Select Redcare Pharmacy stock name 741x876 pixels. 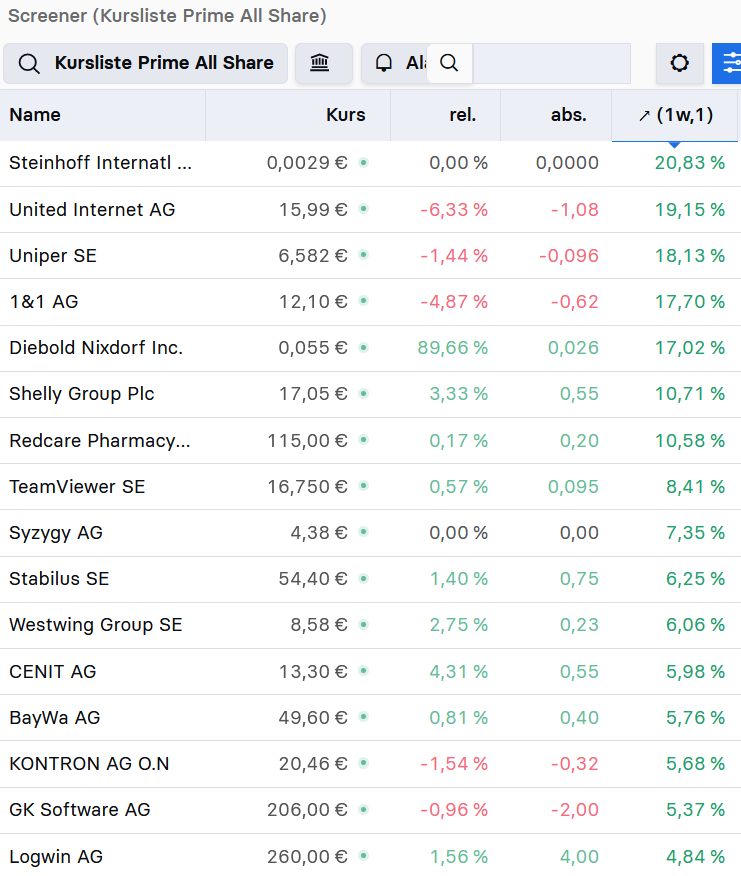[x=100, y=440]
